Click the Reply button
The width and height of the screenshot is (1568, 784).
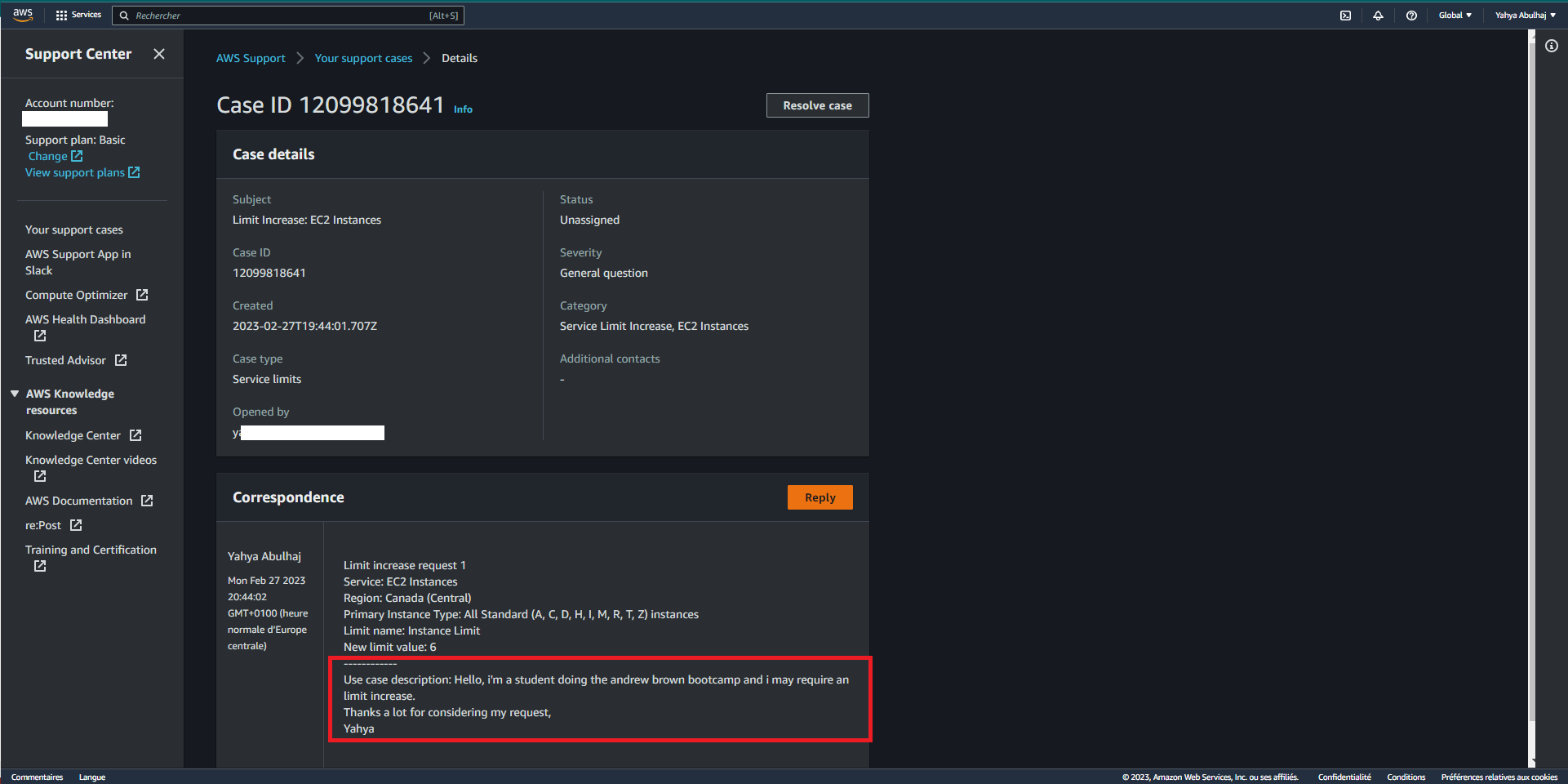(820, 497)
